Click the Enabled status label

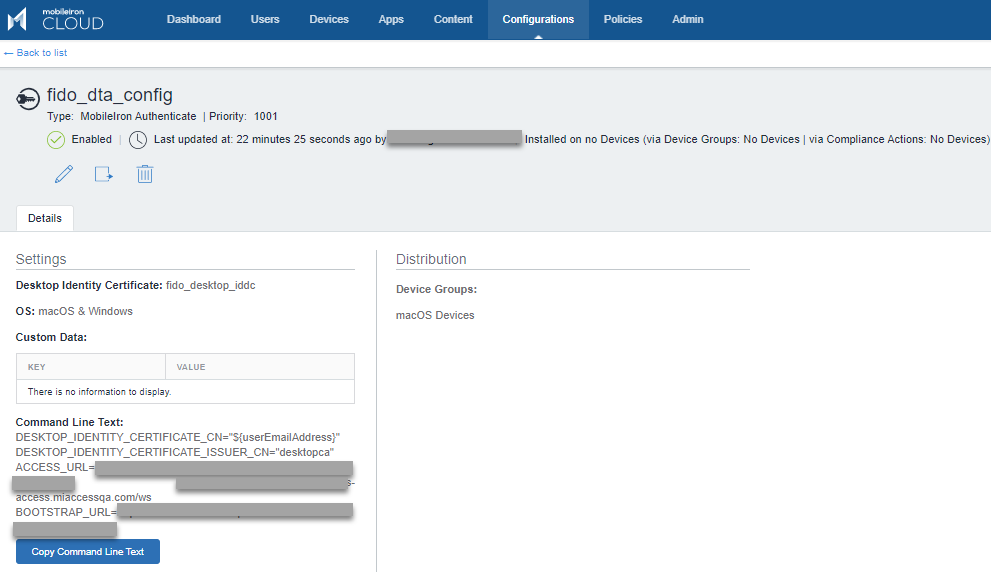click(x=92, y=140)
